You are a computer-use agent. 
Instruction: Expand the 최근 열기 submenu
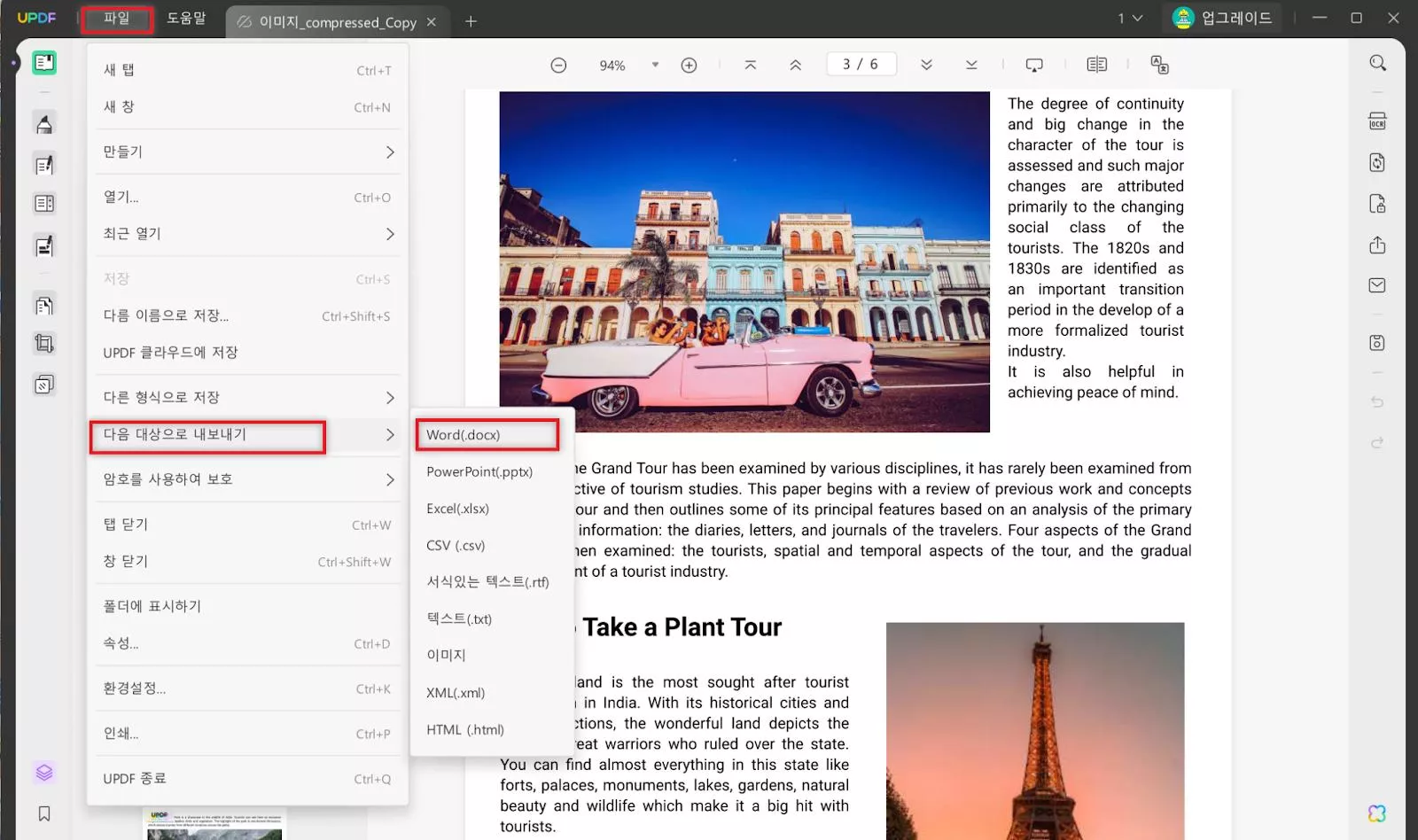point(247,234)
